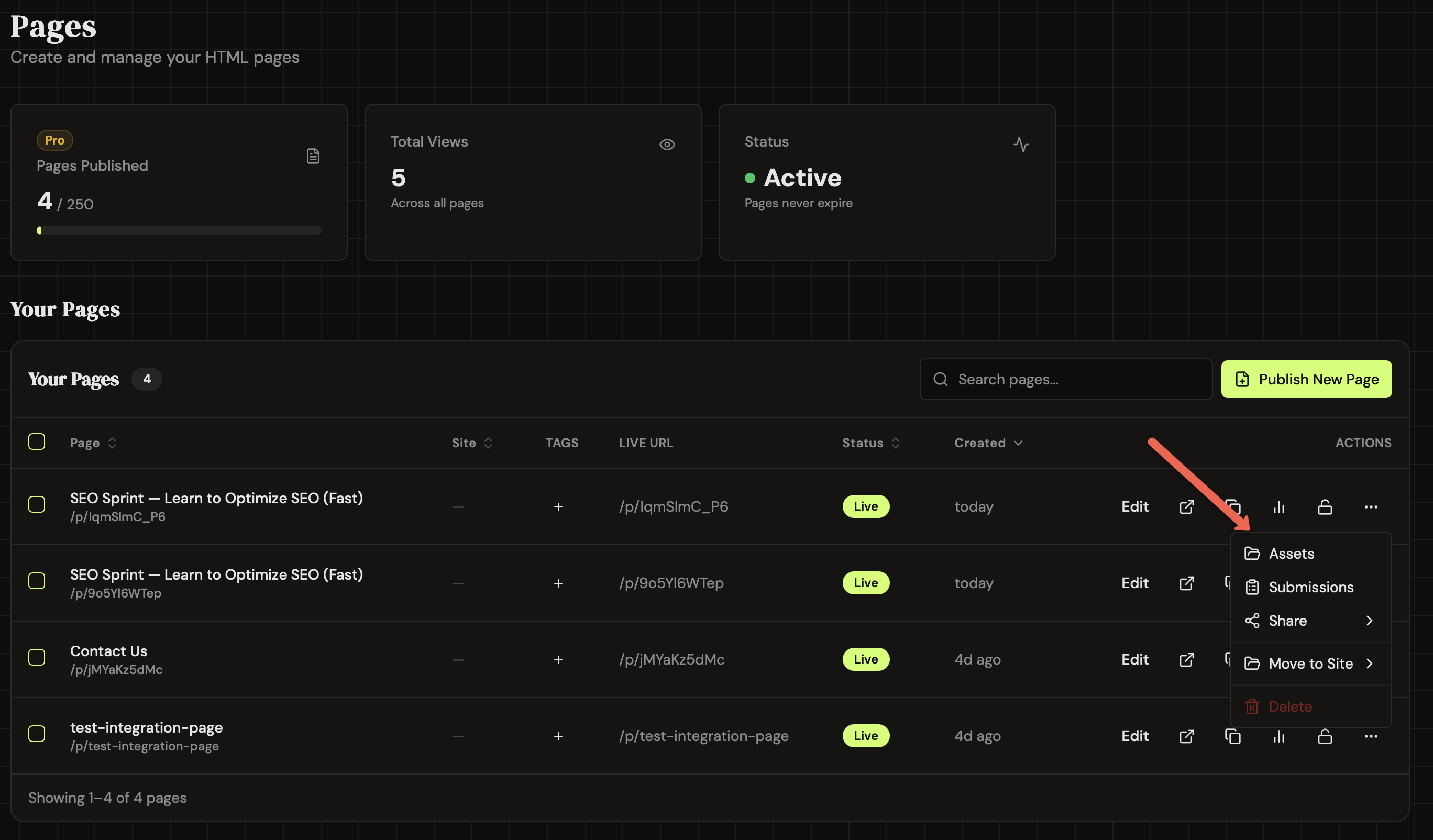Click the search magnifier icon

[941, 379]
